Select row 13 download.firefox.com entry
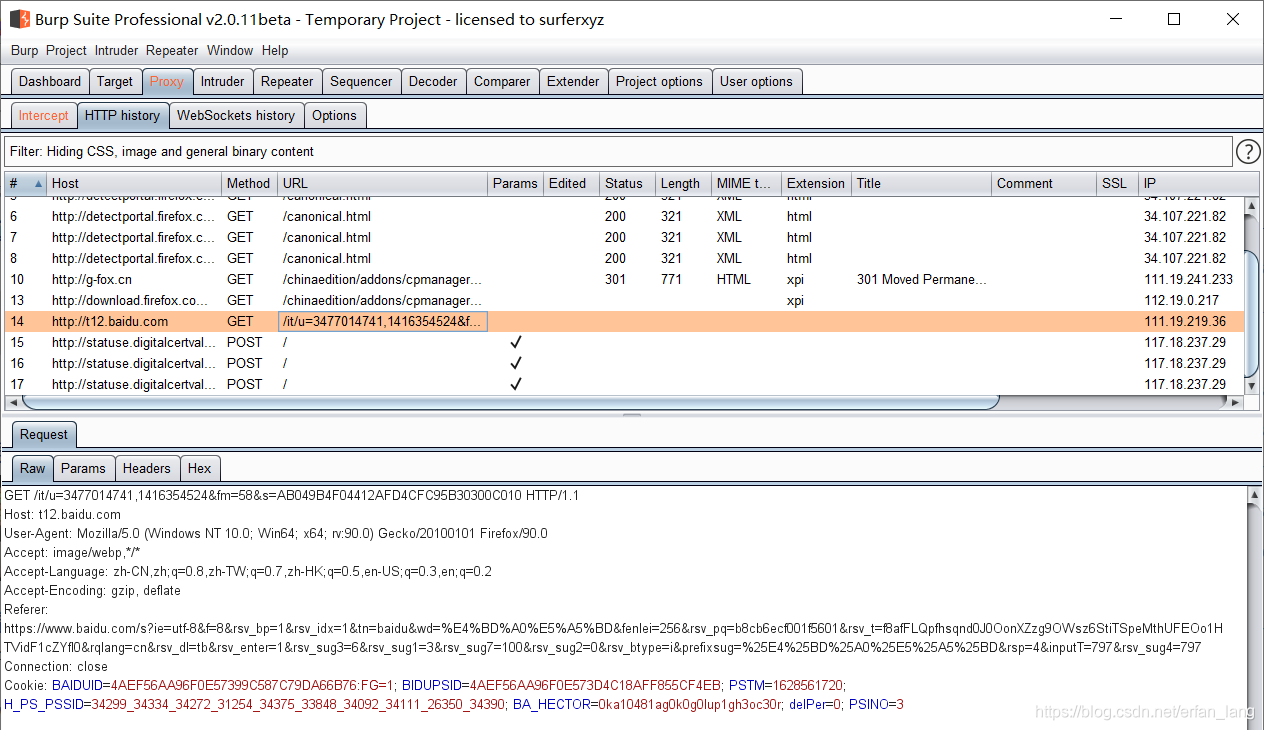 (625, 300)
